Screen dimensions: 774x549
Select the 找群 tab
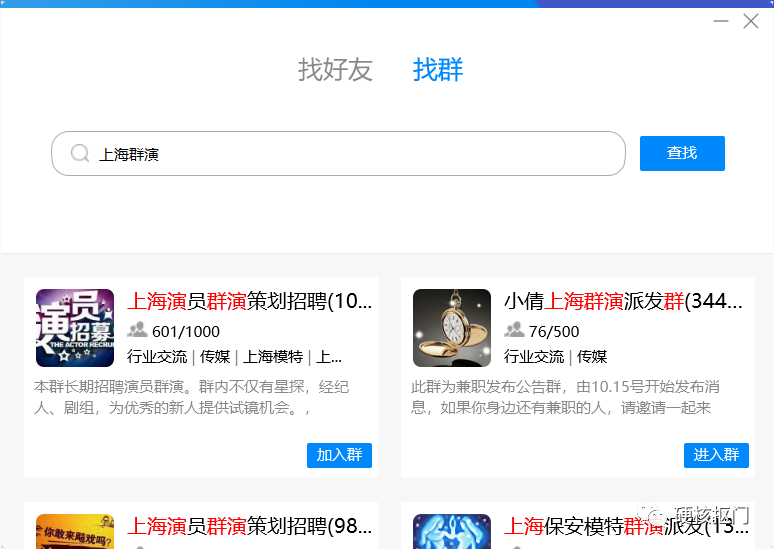coord(438,70)
